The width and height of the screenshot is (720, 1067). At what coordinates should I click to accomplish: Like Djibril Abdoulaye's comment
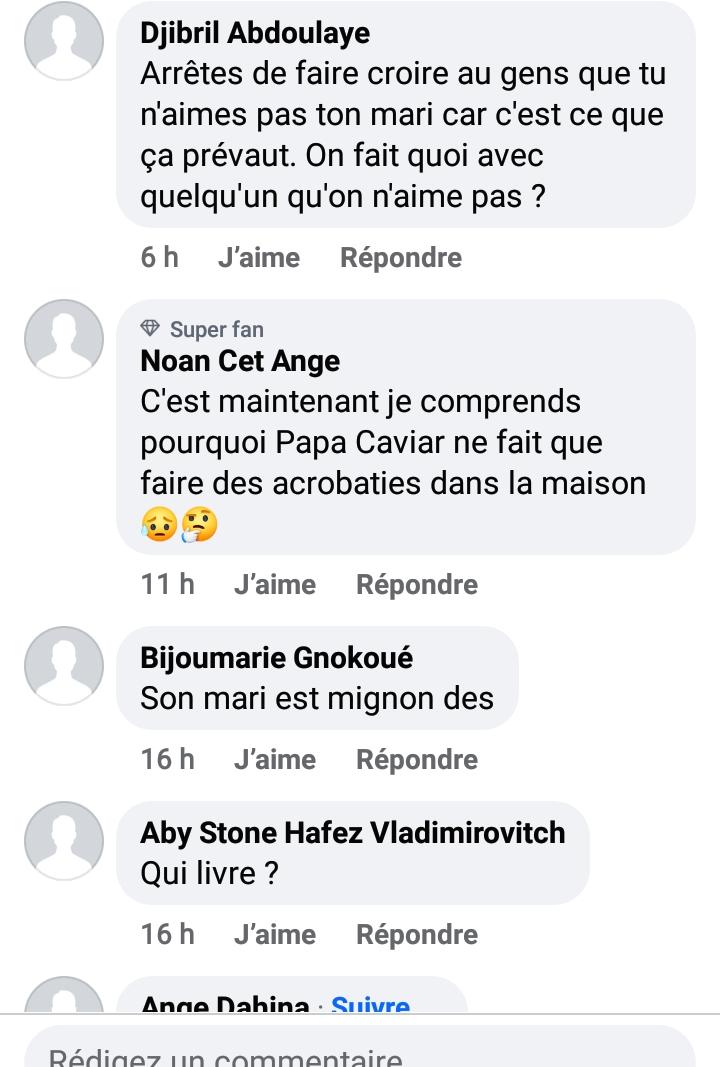click(258, 258)
